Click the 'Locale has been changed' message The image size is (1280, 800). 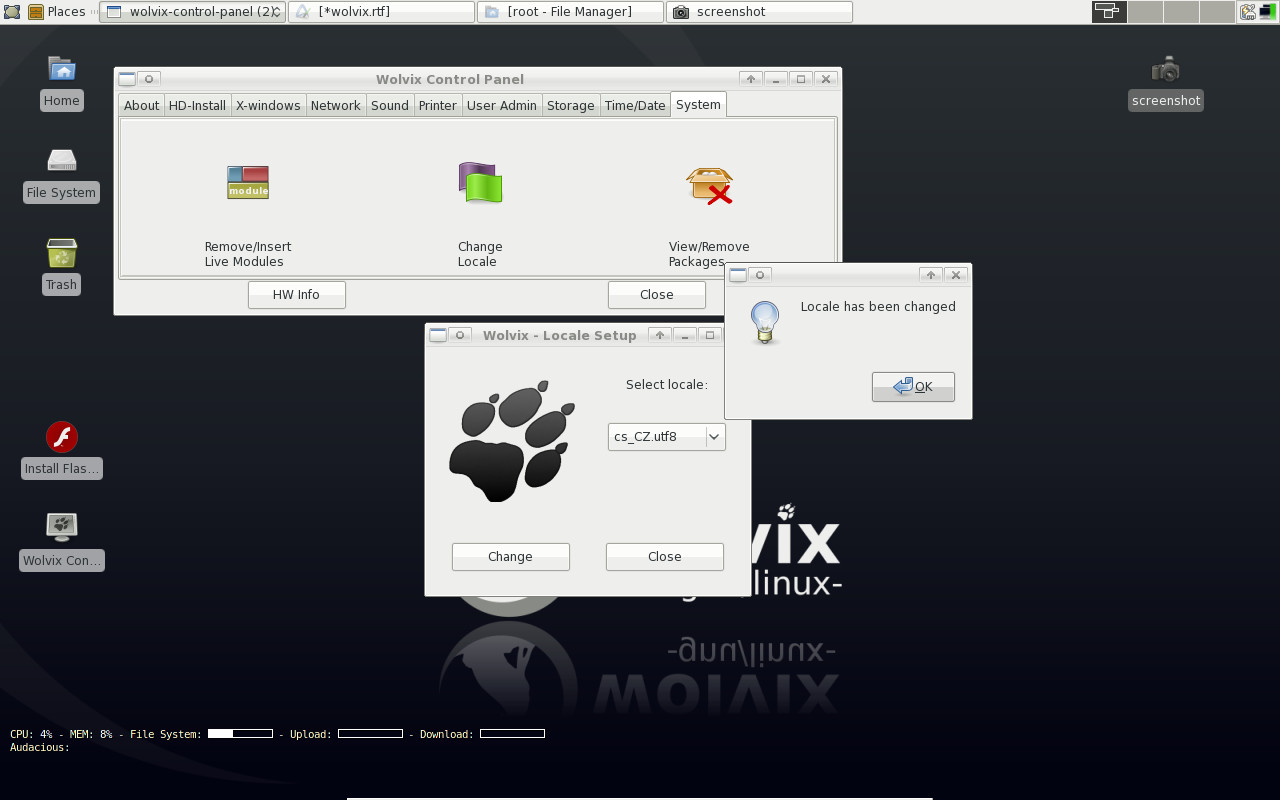tap(878, 307)
